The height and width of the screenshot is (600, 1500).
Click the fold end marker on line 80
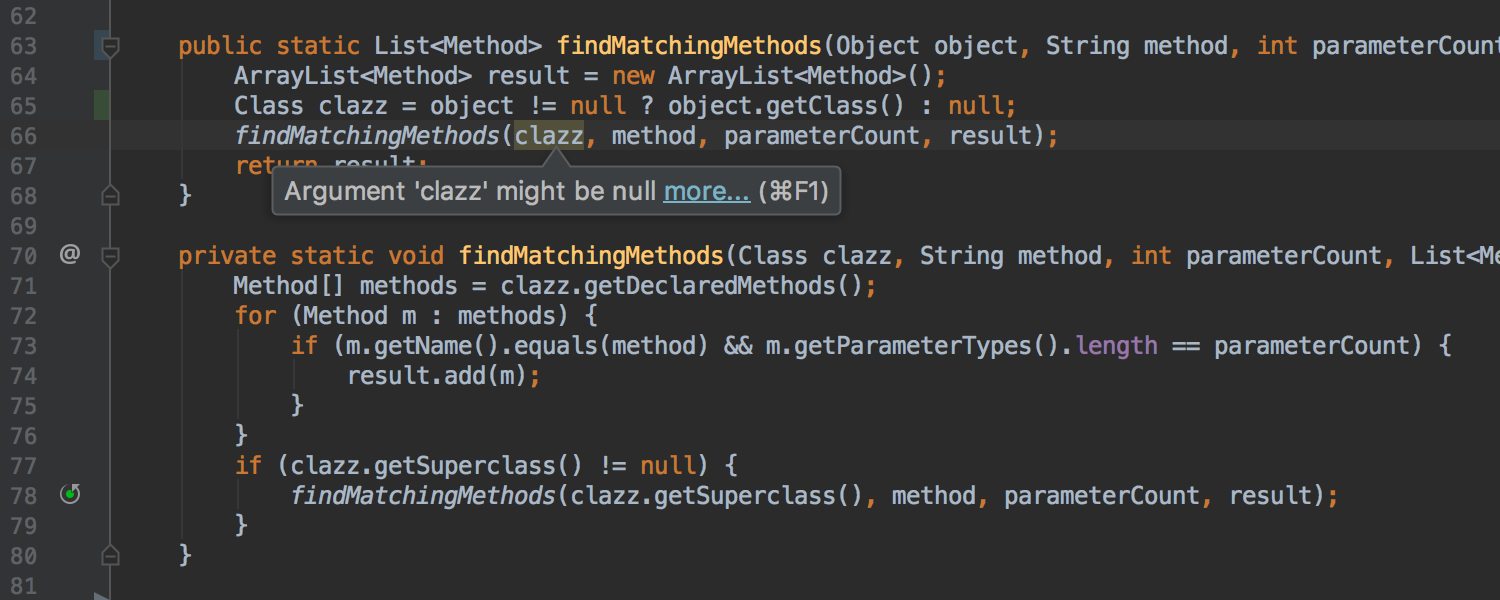click(x=110, y=555)
